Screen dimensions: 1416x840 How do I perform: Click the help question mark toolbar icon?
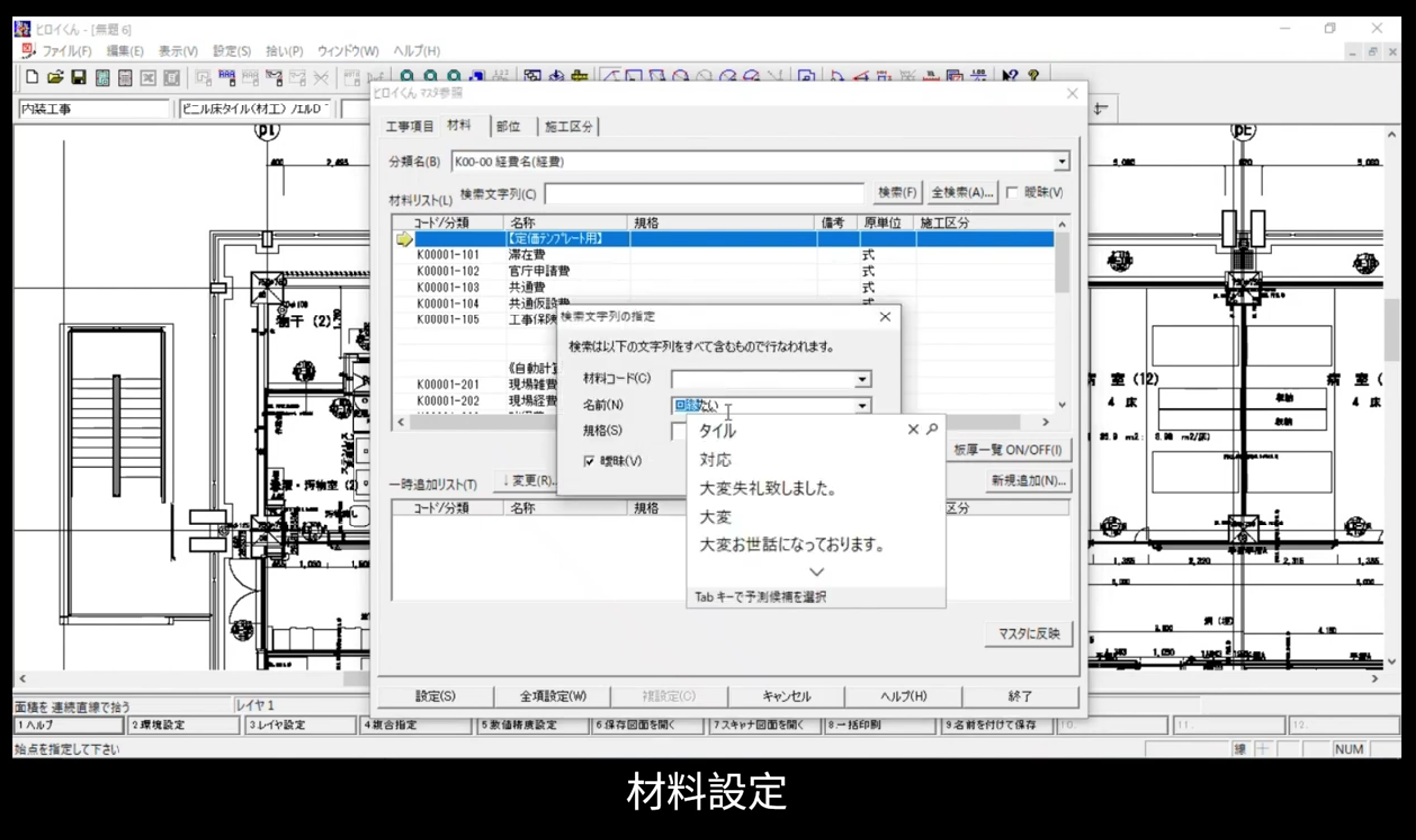coord(1033,76)
